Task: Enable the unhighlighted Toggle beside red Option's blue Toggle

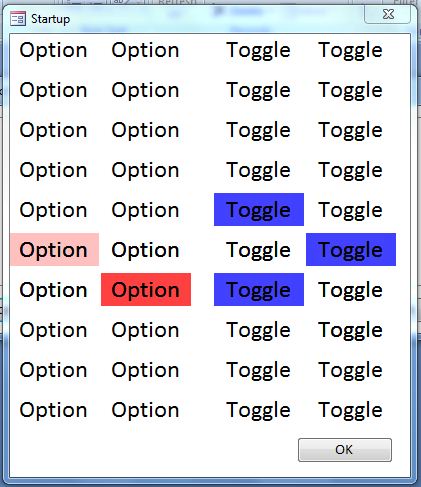Action: [x=351, y=290]
